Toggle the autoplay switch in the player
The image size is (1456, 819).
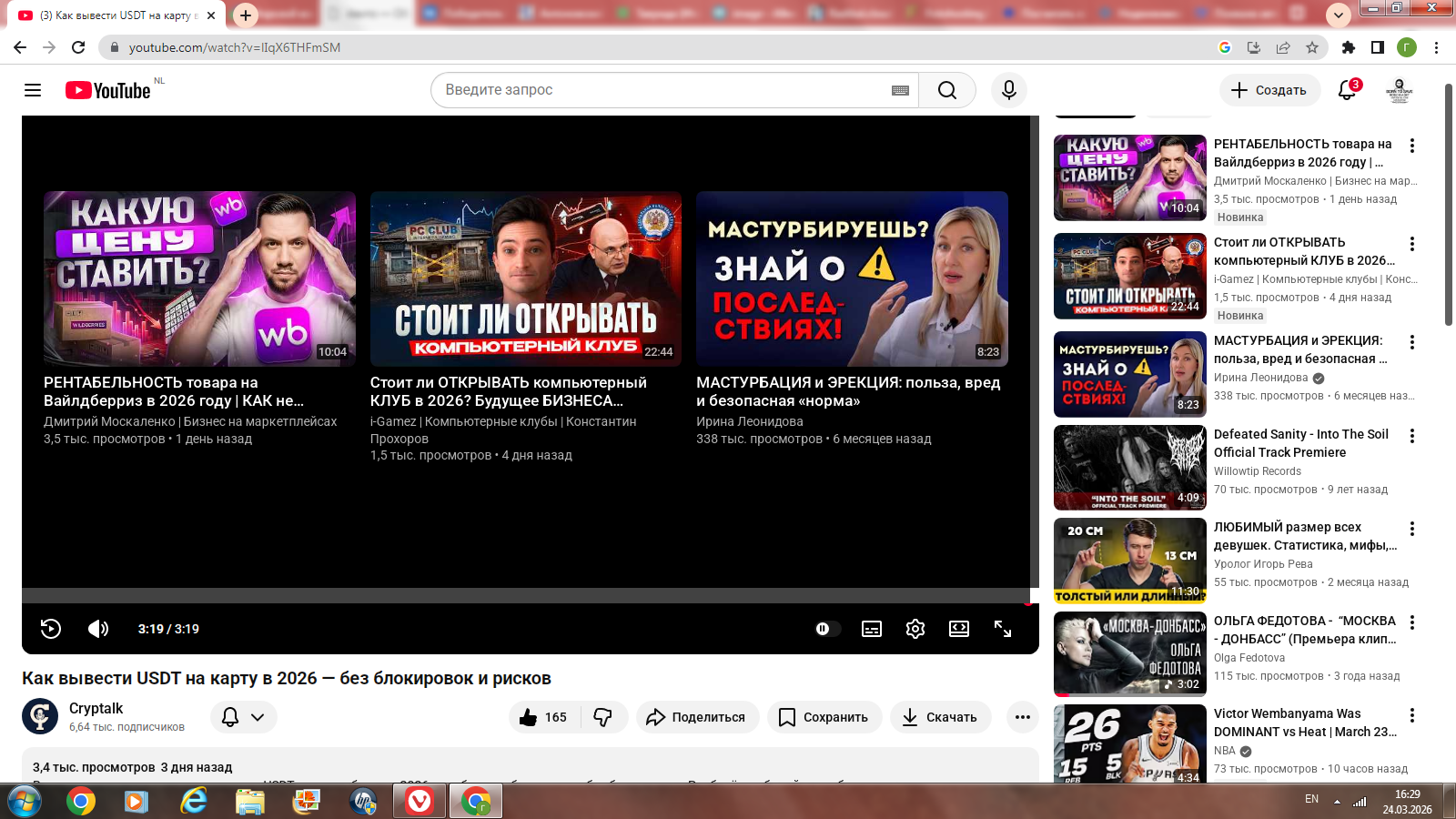(827, 629)
